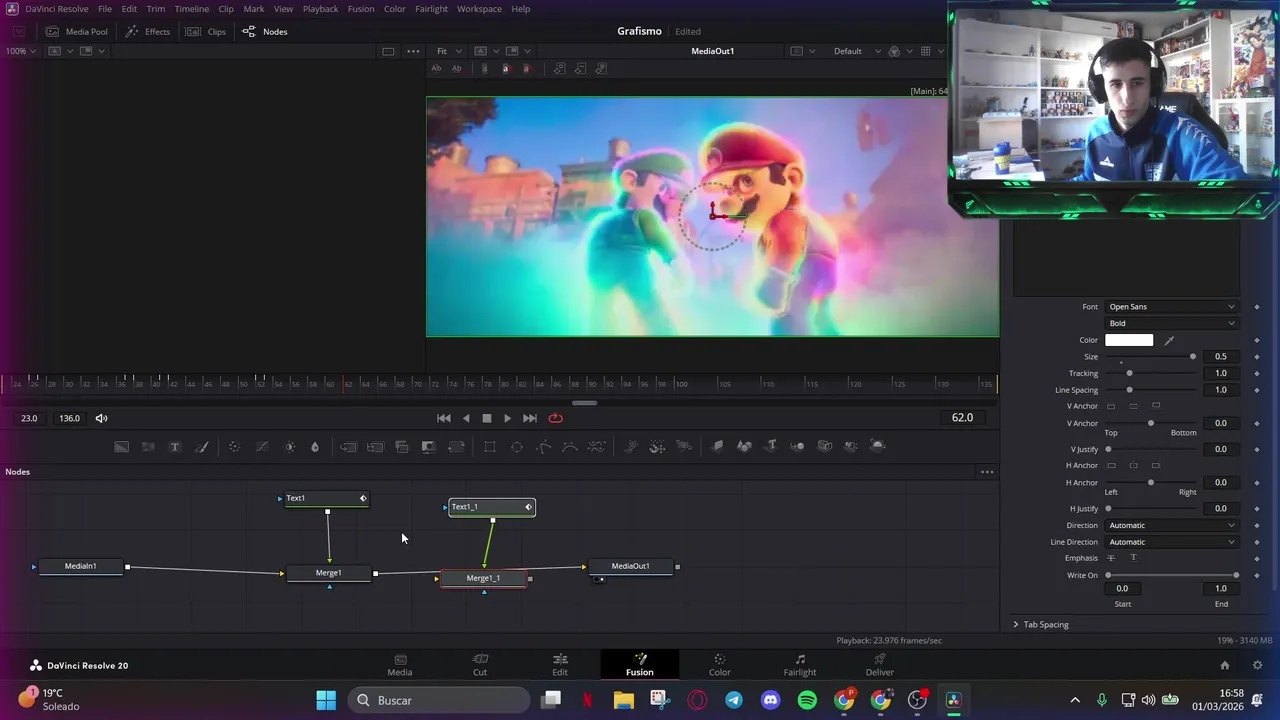This screenshot has width=1280, height=720.
Task: Play reverse in viewer transport
Action: click(466, 418)
